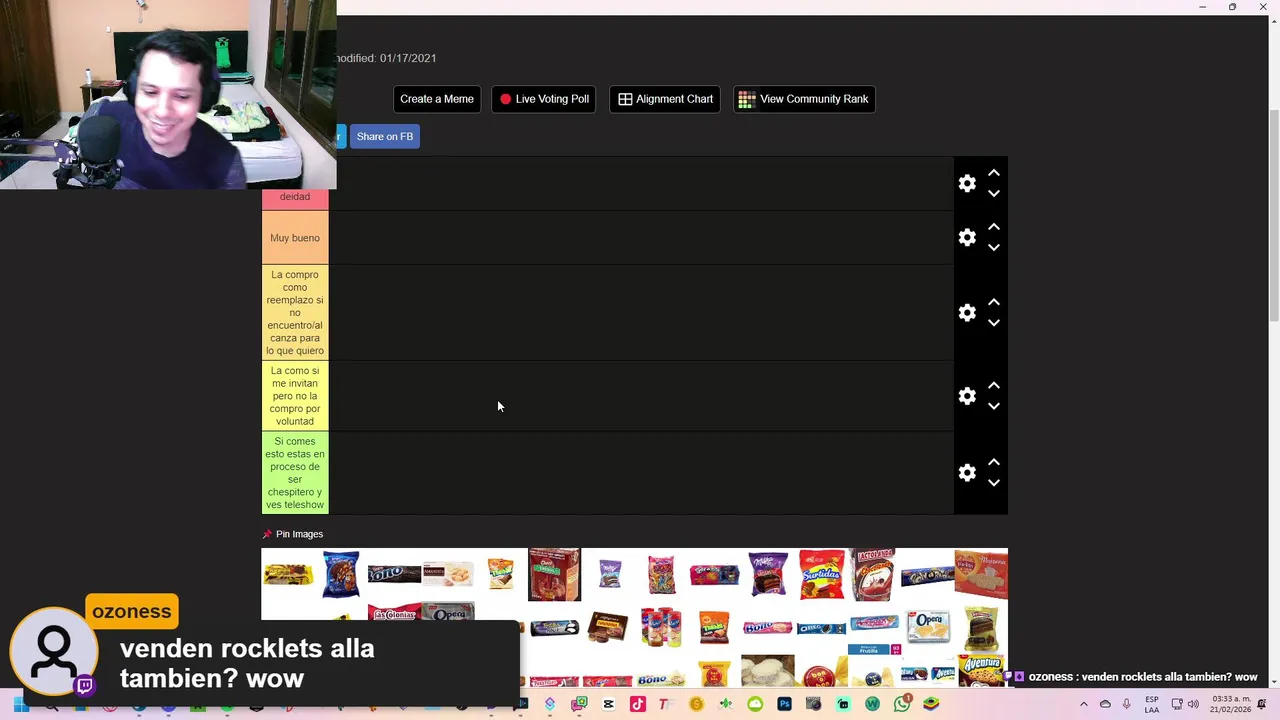Pick the small Milka cookie pack image
This screenshot has height=720, width=1280.
tap(609, 575)
